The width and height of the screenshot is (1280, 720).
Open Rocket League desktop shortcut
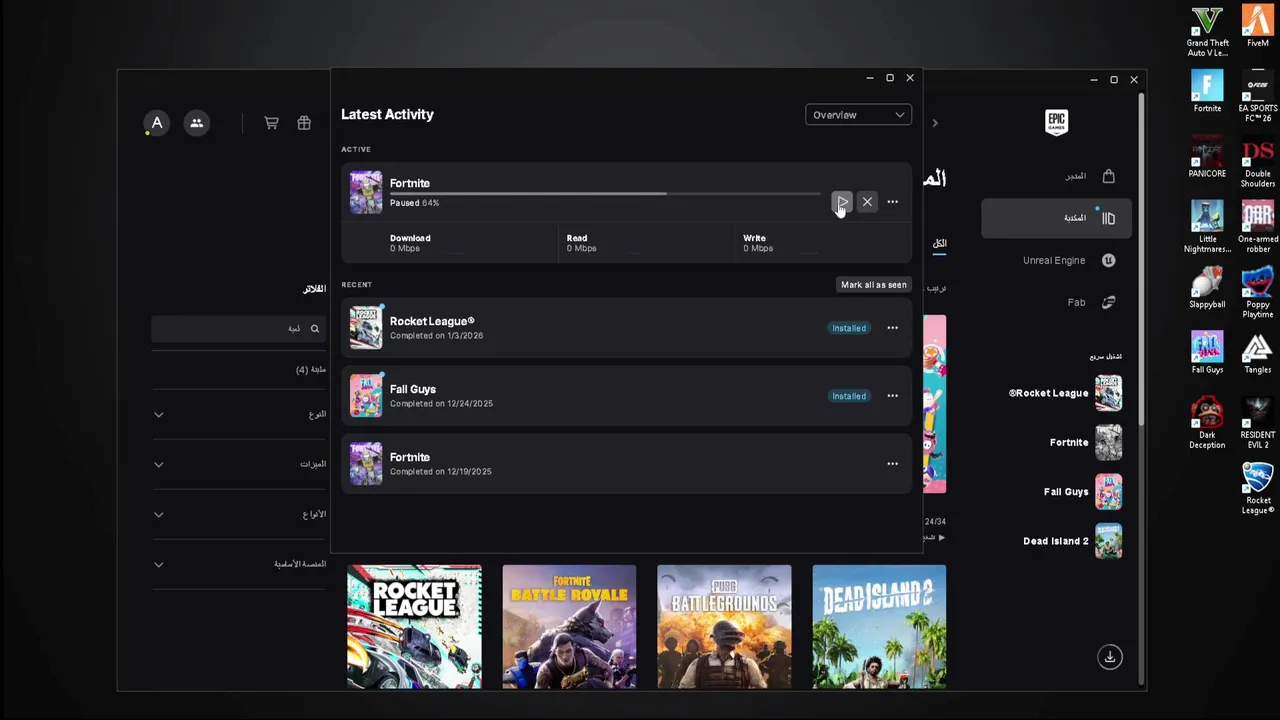coord(1257,488)
